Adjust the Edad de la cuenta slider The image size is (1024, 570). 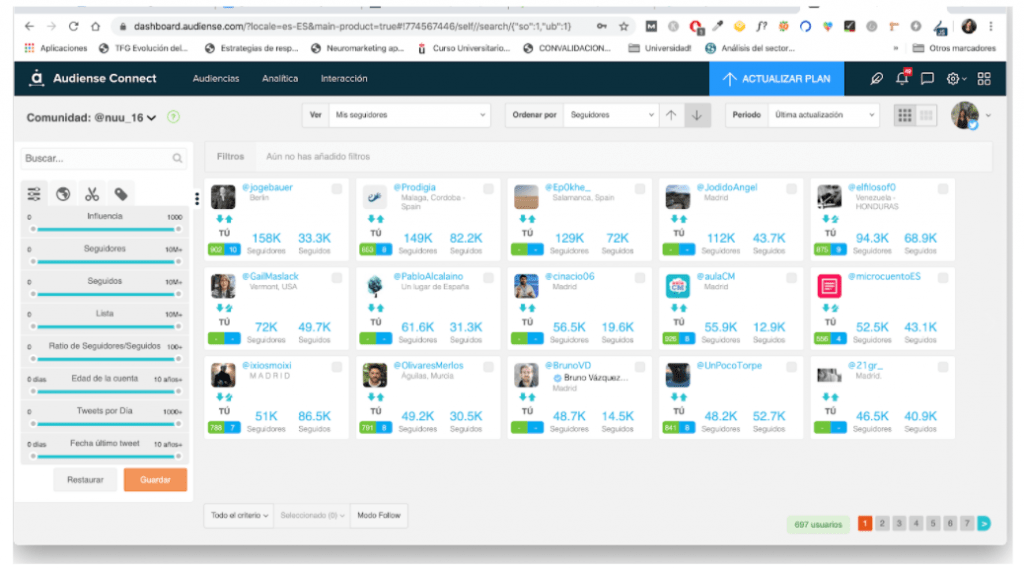(105, 391)
